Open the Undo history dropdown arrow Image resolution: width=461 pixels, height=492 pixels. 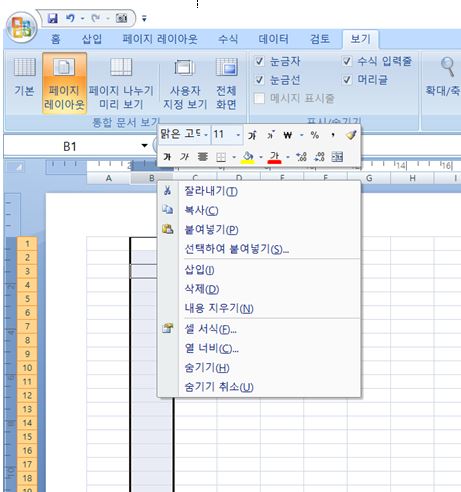click(82, 19)
